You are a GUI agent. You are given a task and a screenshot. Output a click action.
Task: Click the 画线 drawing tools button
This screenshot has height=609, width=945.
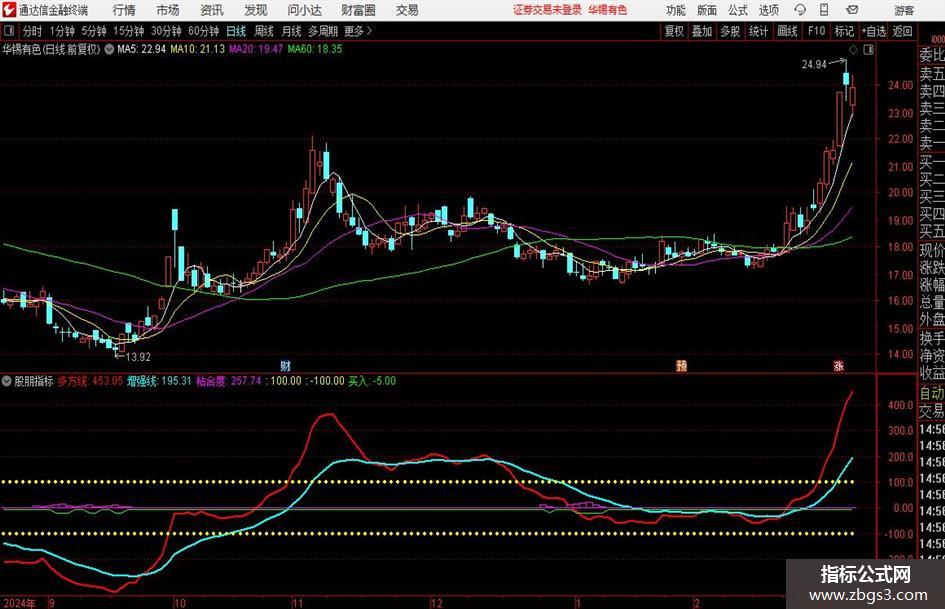click(x=787, y=31)
